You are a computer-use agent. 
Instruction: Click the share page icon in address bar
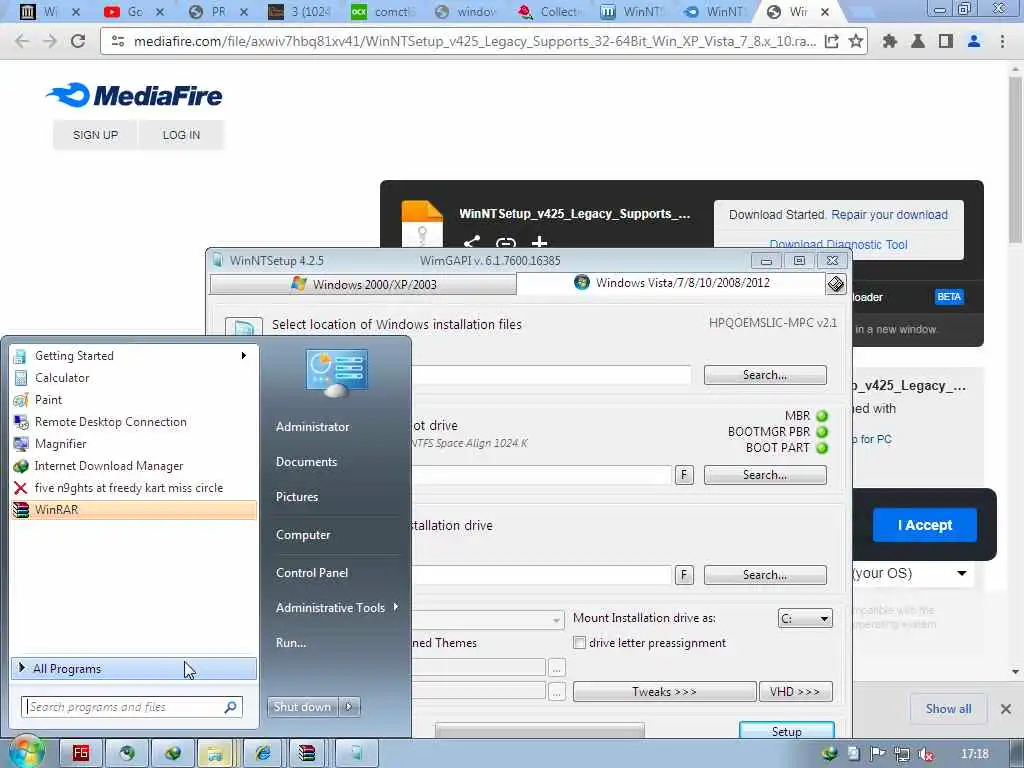[x=831, y=41]
